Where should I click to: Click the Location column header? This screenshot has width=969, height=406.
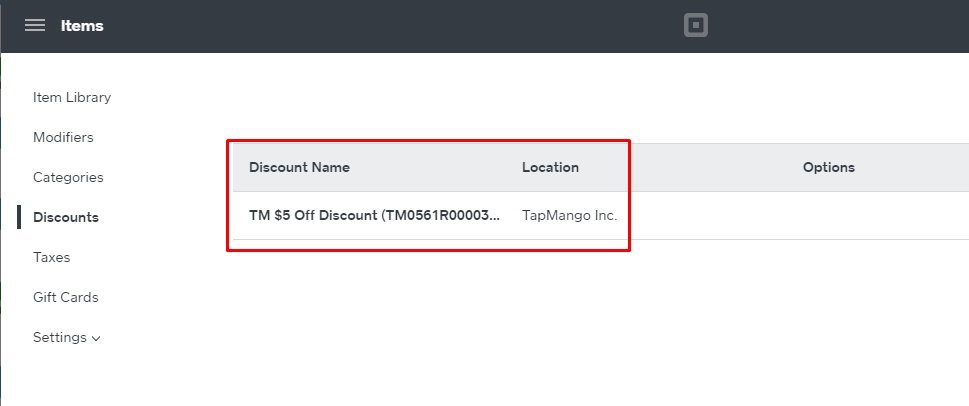click(550, 167)
